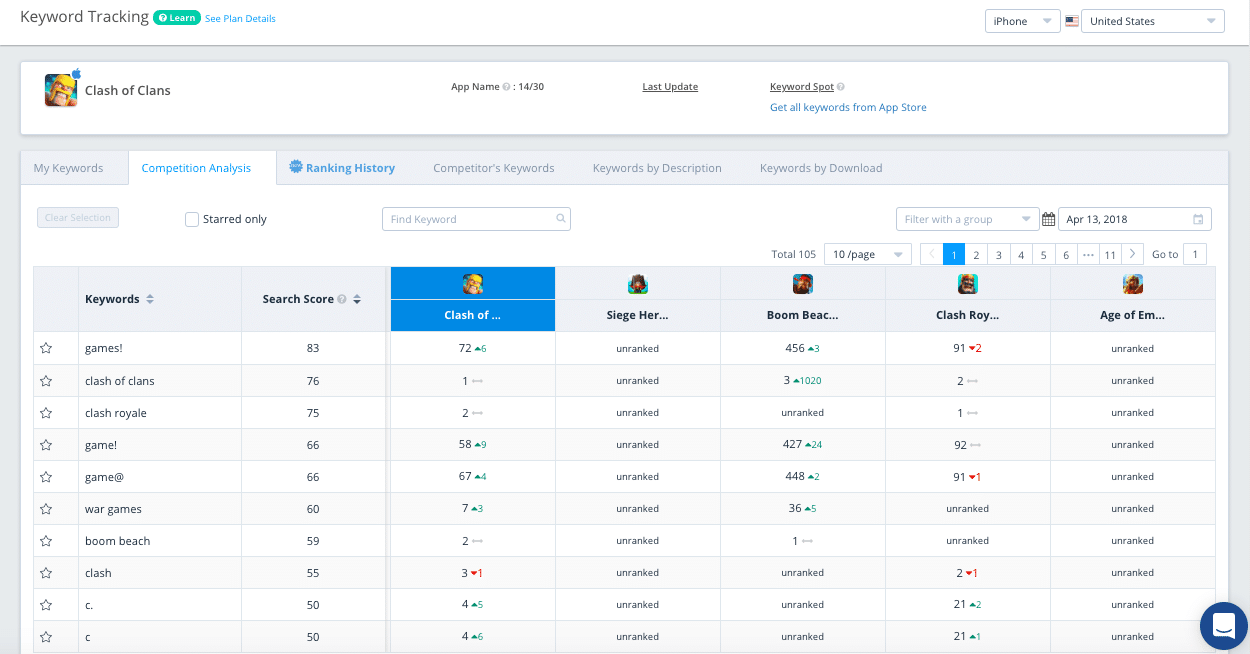The width and height of the screenshot is (1250, 654).
Task: Click Get all keywords from App Store
Action: (848, 107)
